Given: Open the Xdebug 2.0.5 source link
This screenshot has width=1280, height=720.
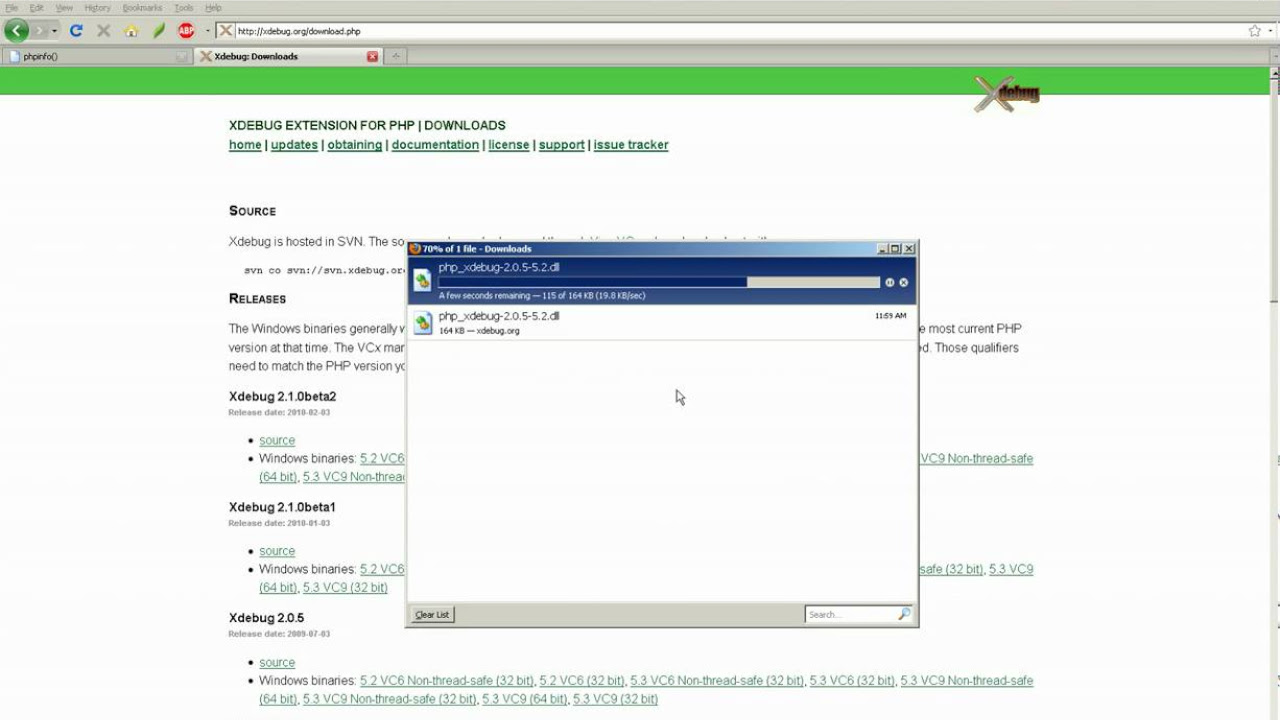Looking at the screenshot, I should [x=277, y=662].
